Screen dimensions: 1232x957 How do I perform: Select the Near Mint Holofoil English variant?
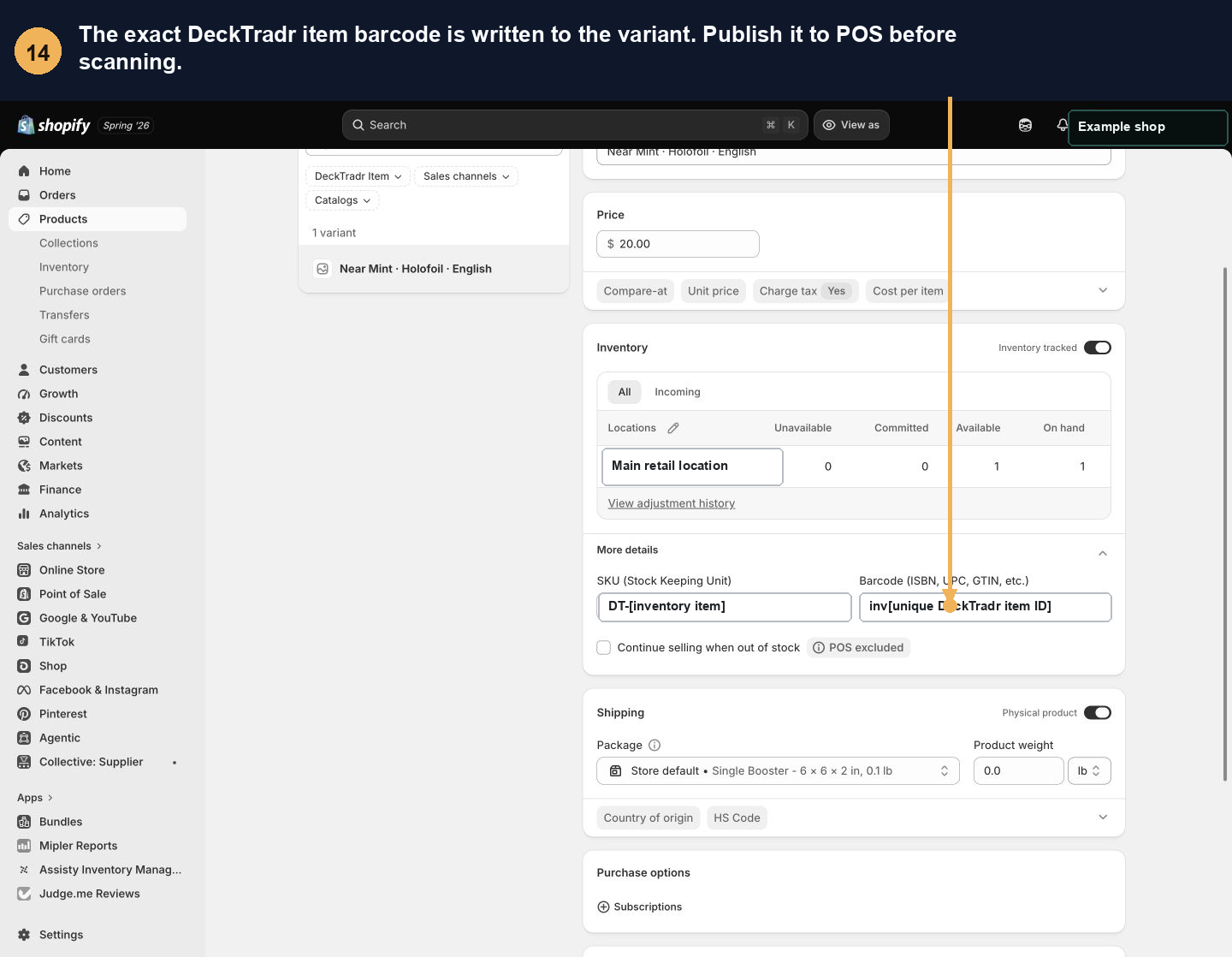click(x=434, y=269)
